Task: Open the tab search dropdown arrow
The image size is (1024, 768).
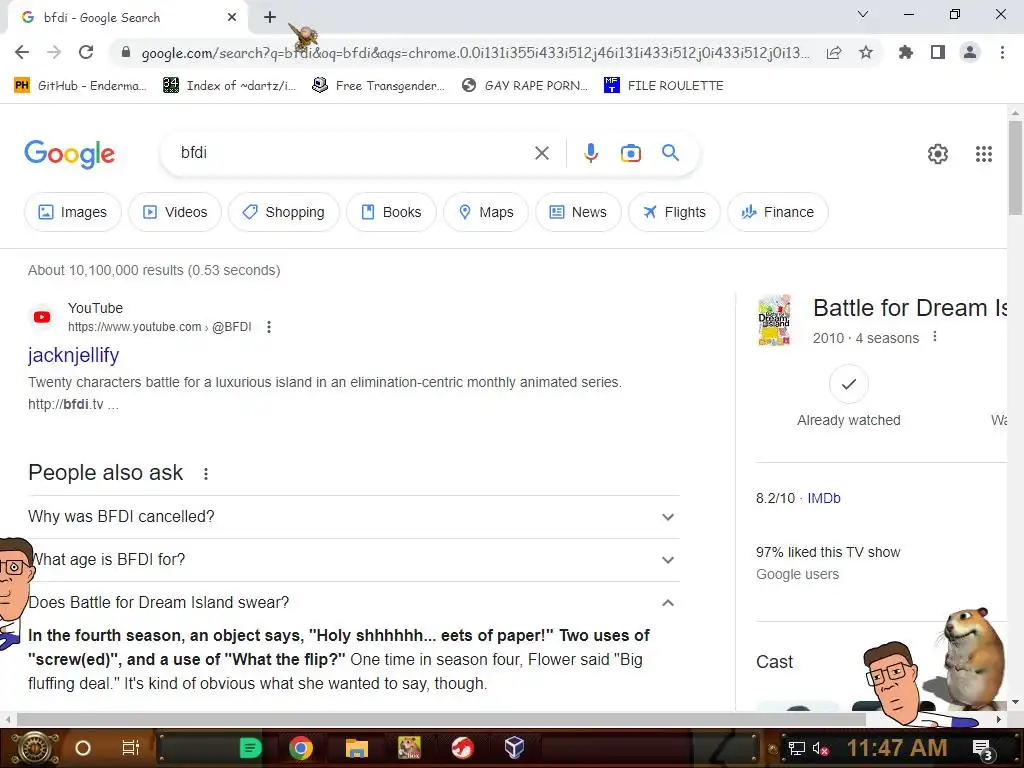Action: tap(862, 14)
